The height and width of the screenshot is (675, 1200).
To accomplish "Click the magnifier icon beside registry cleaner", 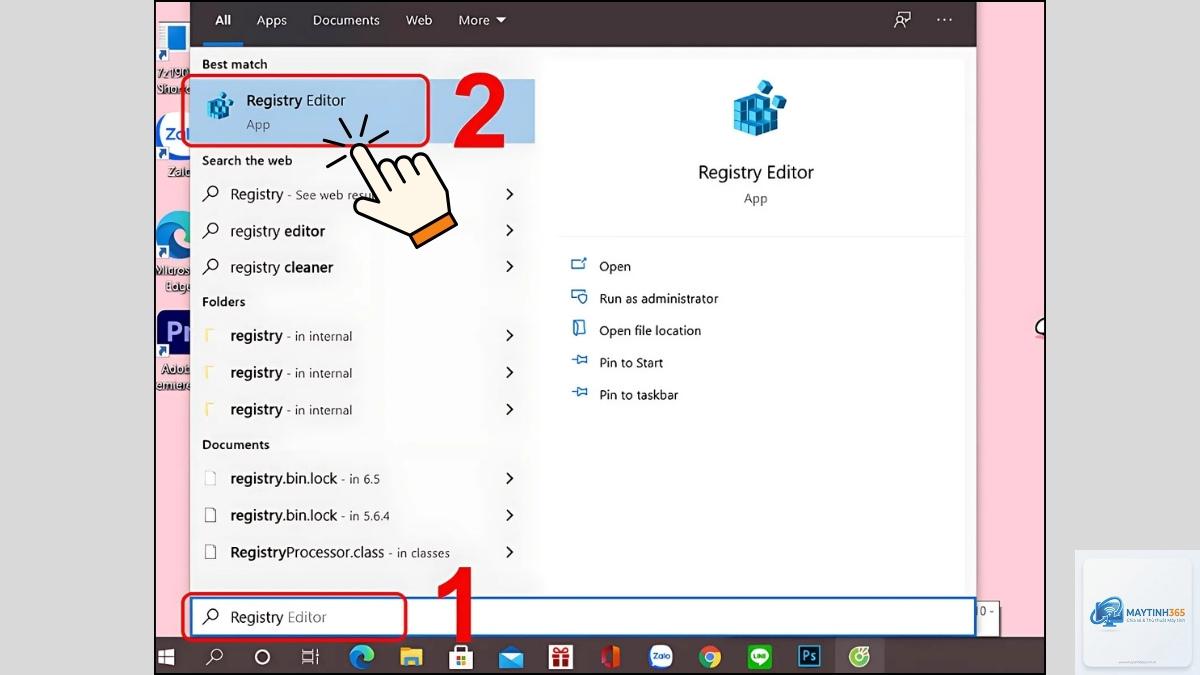I will tap(211, 267).
